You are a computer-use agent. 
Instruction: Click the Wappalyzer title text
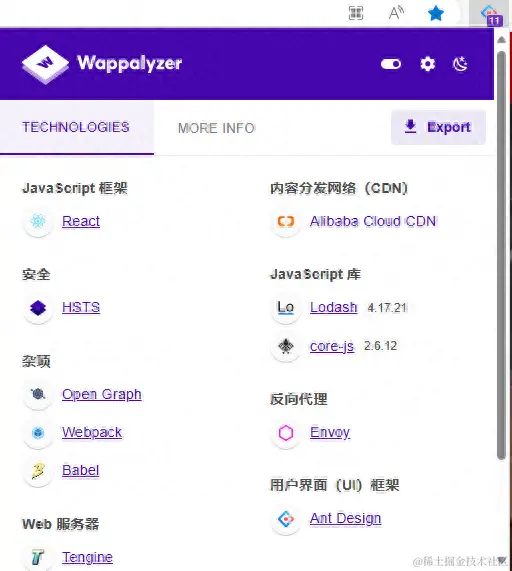point(130,63)
